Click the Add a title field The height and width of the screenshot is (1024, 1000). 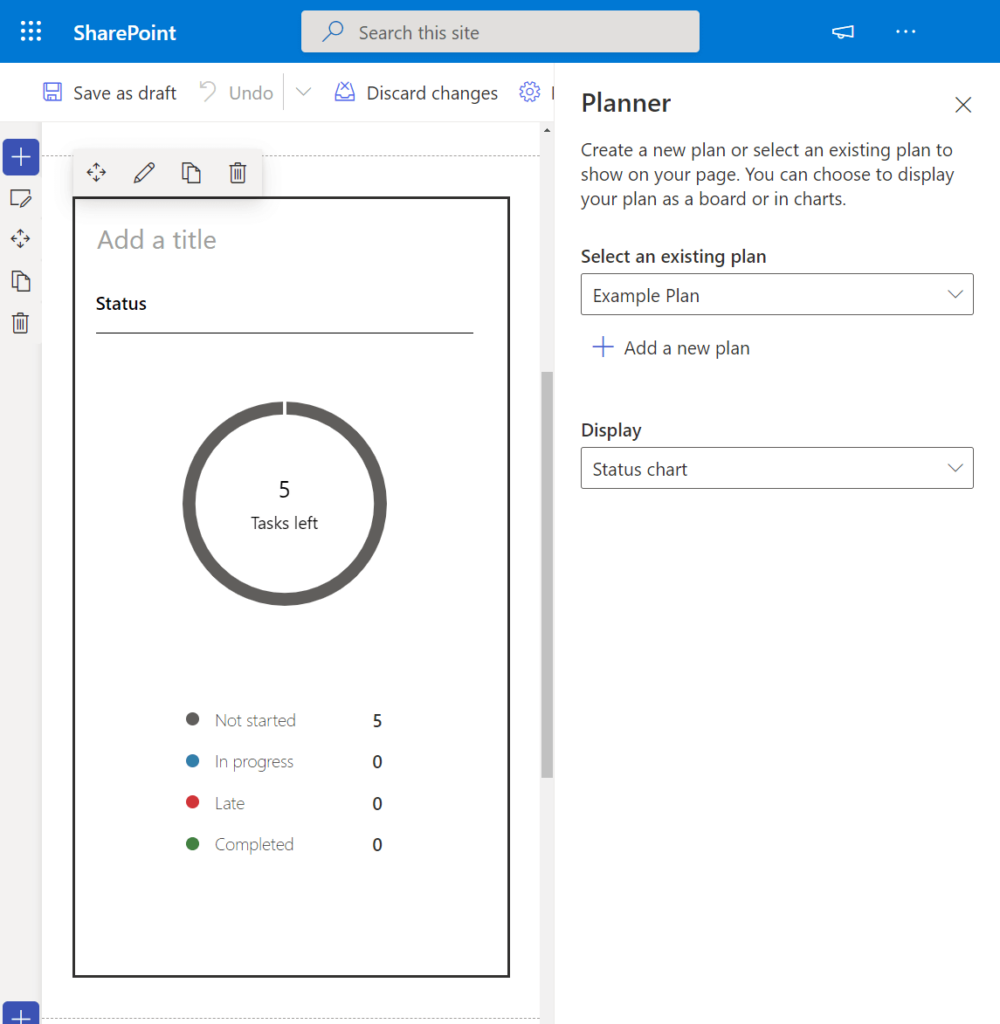point(157,240)
